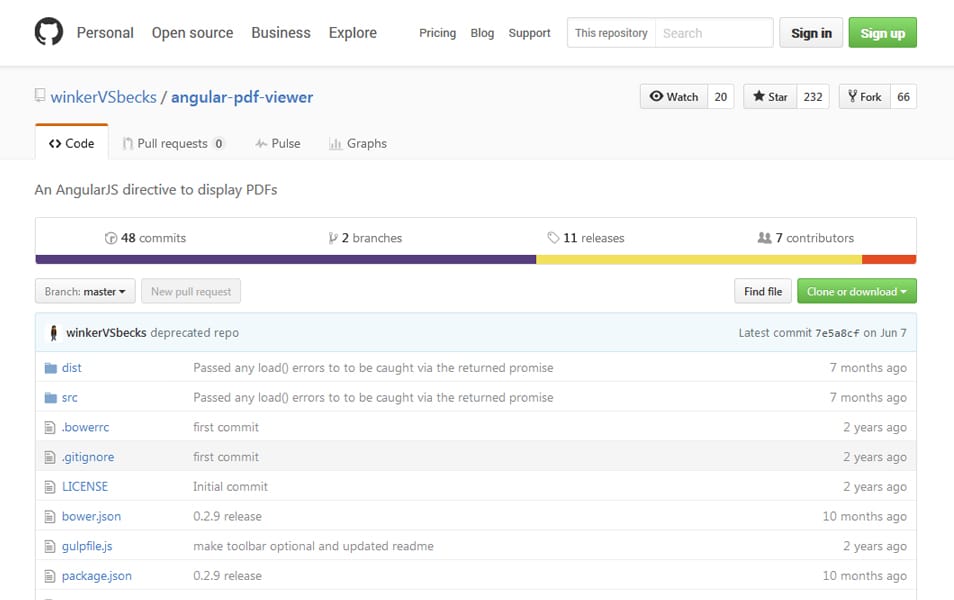The image size is (954, 600).
Task: Switch to the Pulse tab
Action: click(x=278, y=144)
